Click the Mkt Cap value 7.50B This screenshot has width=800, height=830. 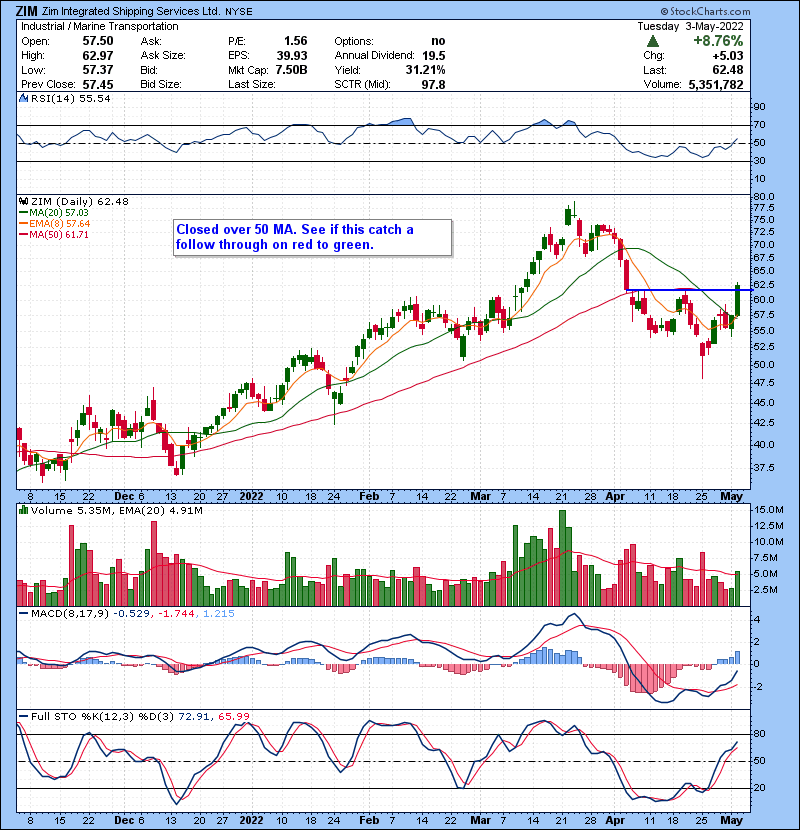point(291,70)
